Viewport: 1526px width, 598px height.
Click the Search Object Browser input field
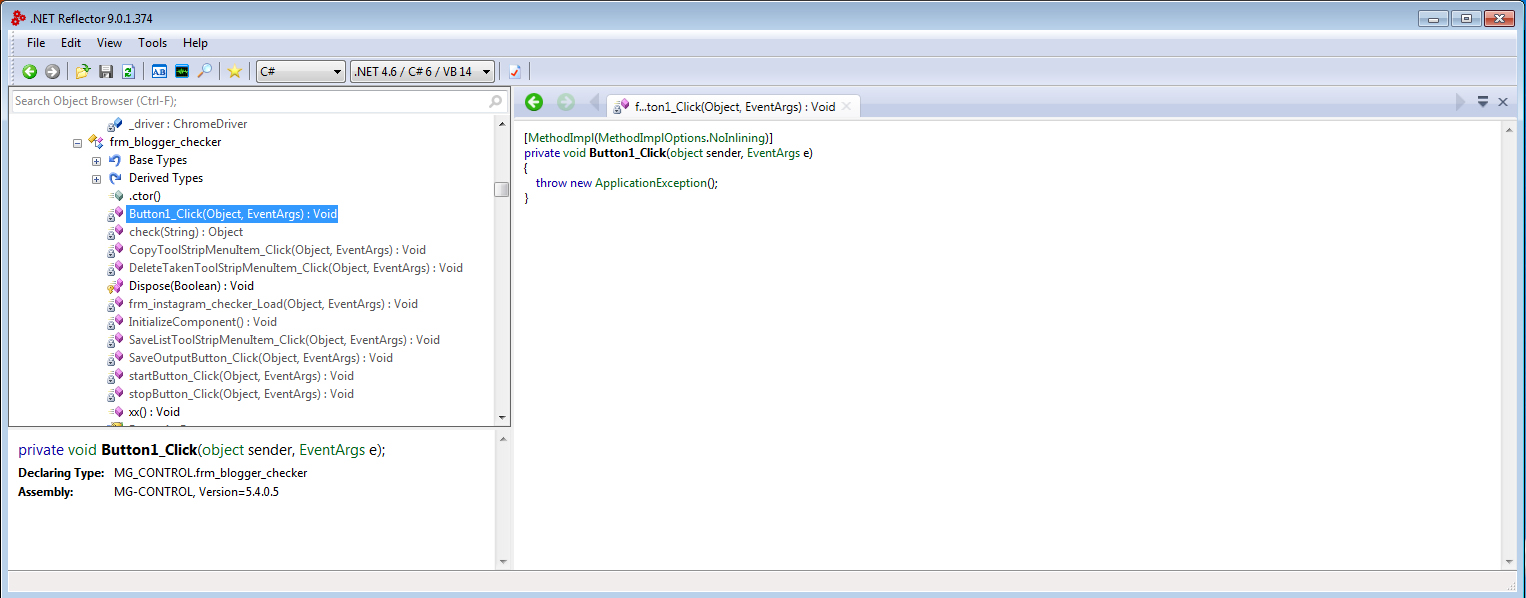click(248, 101)
